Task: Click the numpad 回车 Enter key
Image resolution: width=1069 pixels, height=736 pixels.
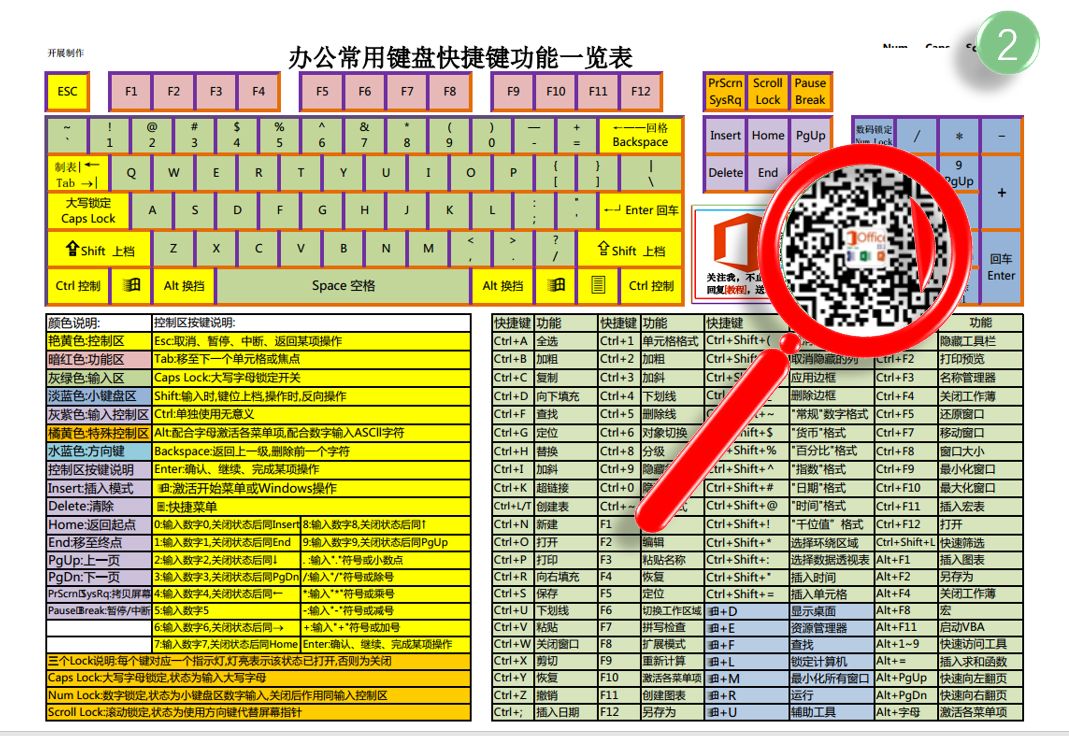Action: (1001, 267)
